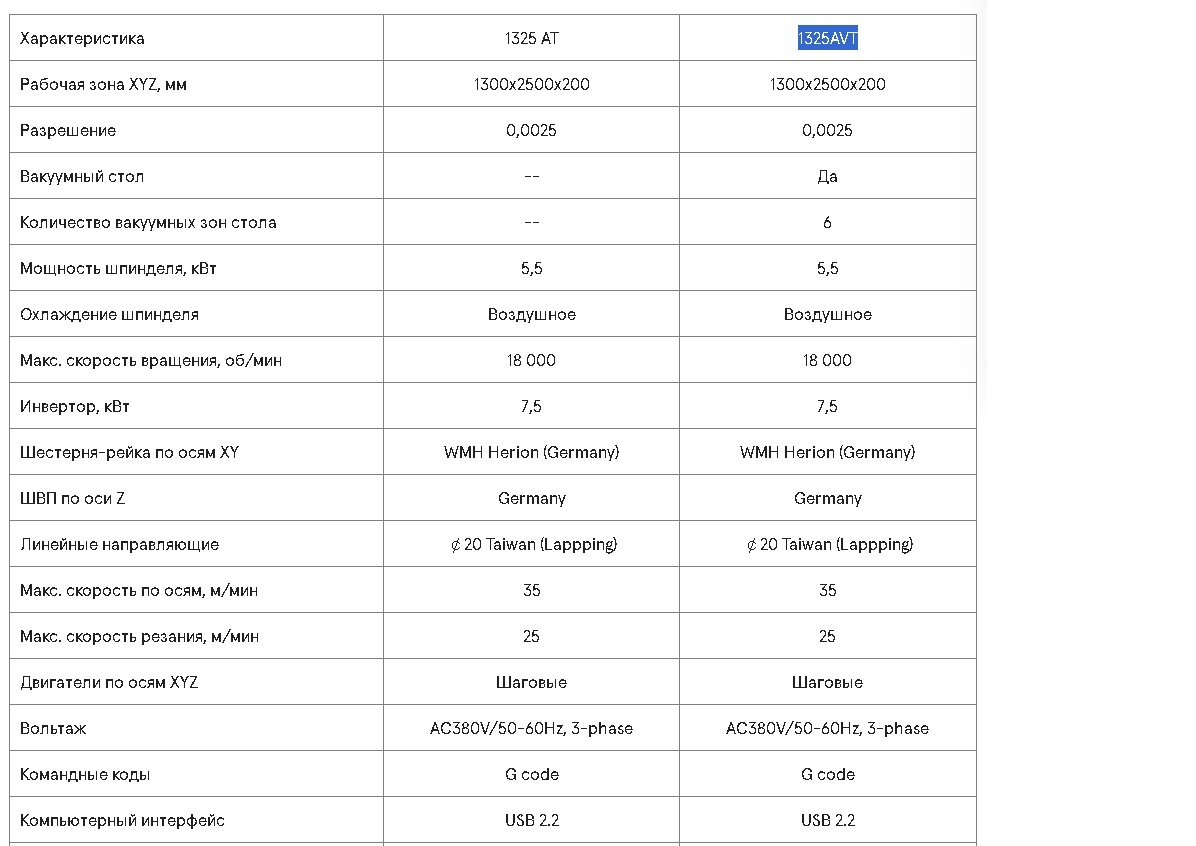Click the 1325 AT column header

point(531,39)
